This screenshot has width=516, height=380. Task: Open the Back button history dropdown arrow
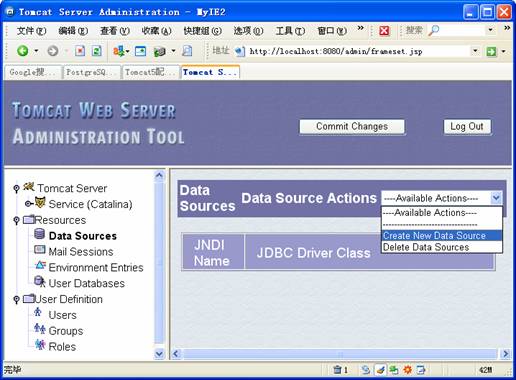click(36, 51)
